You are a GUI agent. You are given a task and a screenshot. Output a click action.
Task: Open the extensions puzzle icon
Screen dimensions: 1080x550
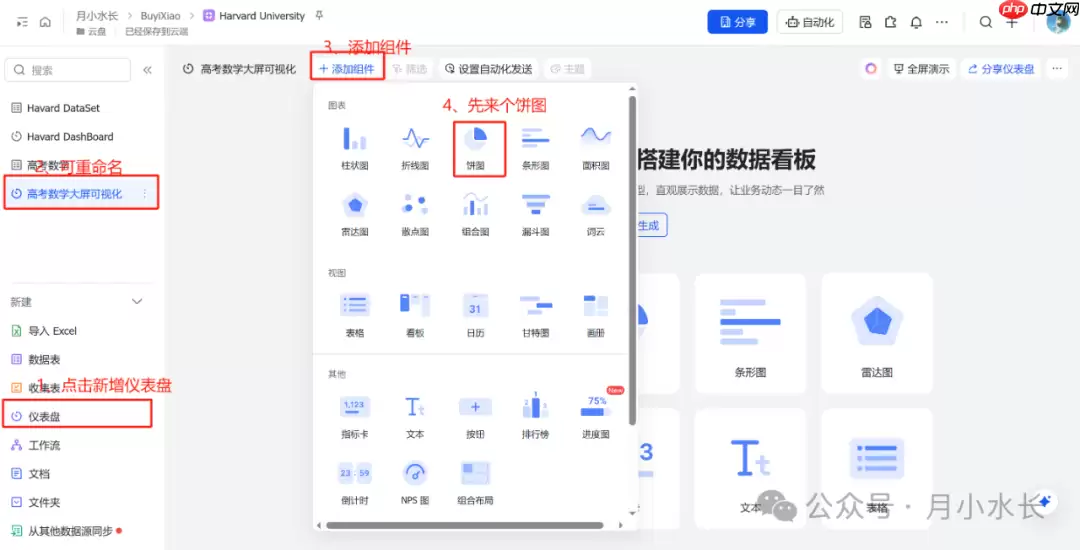click(891, 22)
